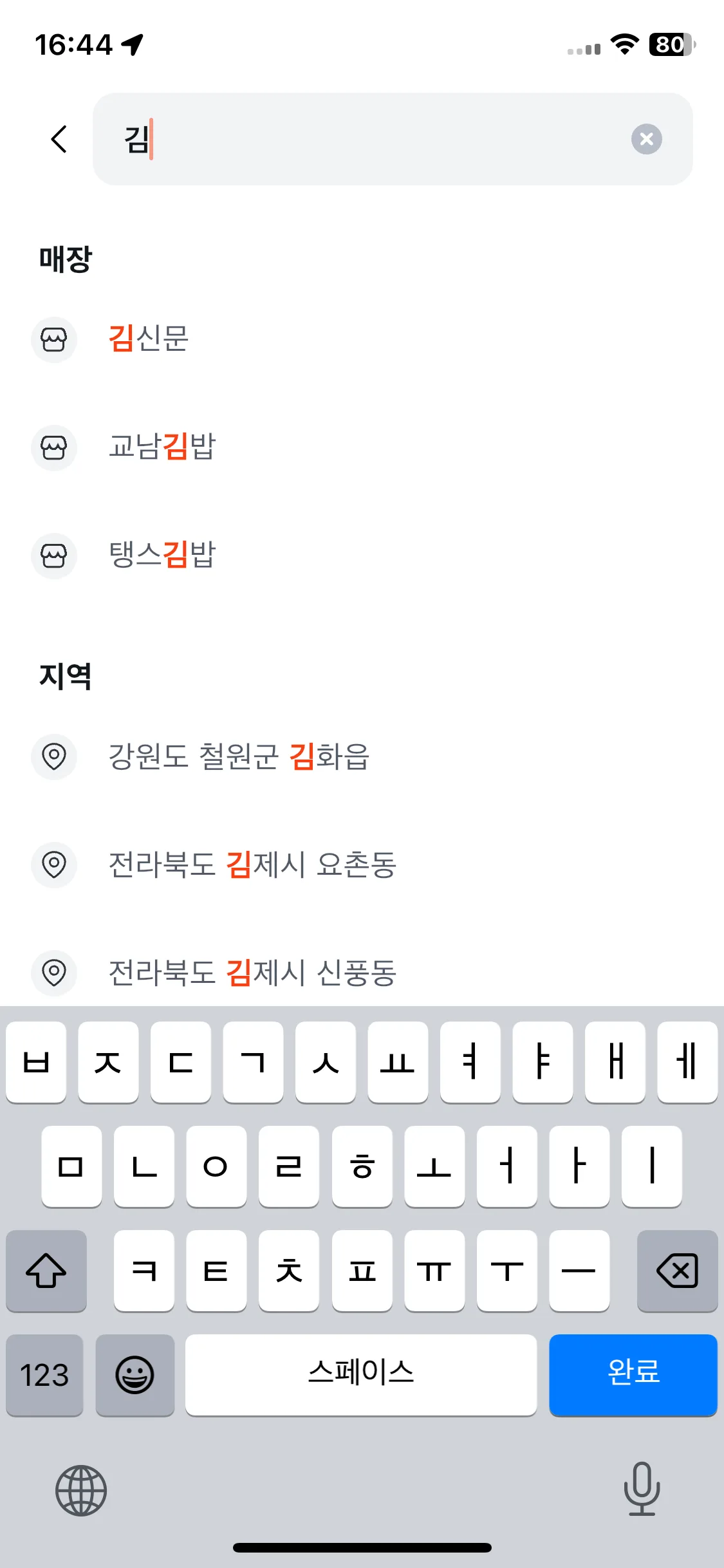Tap the 스페이스 space bar
The image size is (724, 1568).
[361, 1375]
